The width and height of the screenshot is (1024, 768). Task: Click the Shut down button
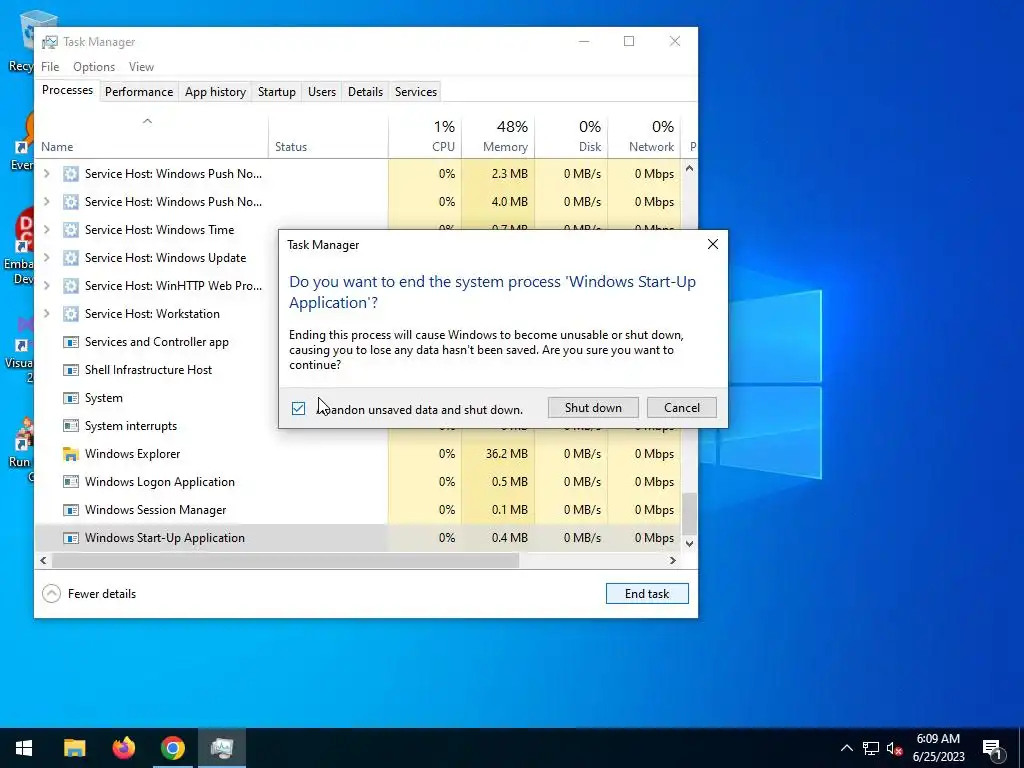tap(593, 408)
